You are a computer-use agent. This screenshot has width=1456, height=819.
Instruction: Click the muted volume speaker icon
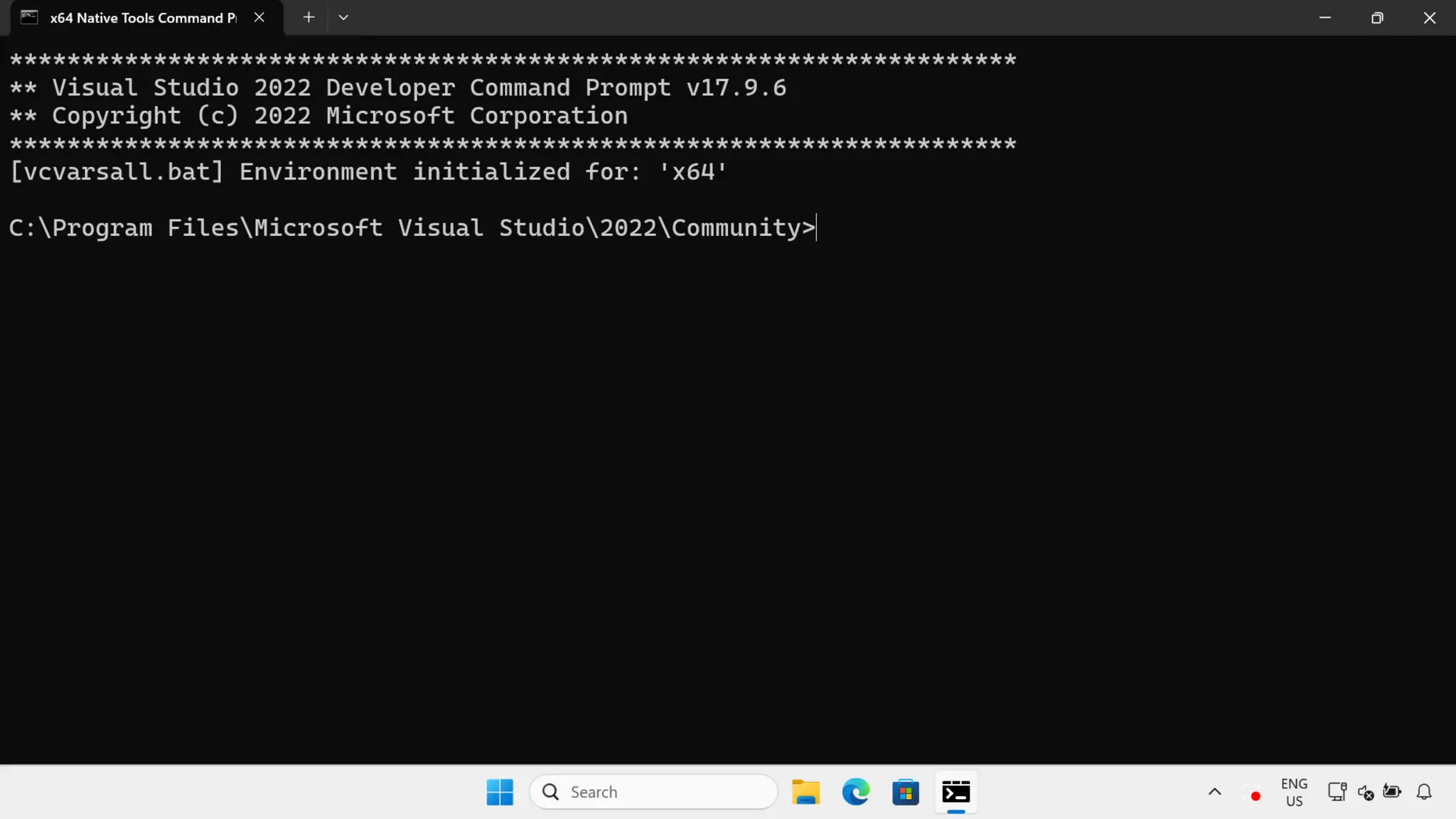(x=1365, y=792)
